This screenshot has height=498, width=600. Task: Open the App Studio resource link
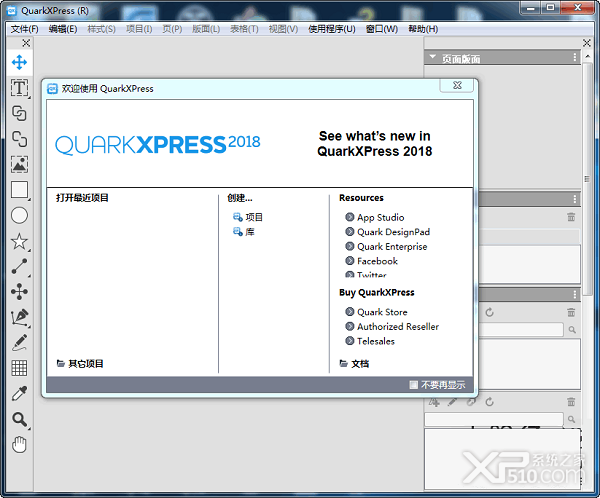375,217
